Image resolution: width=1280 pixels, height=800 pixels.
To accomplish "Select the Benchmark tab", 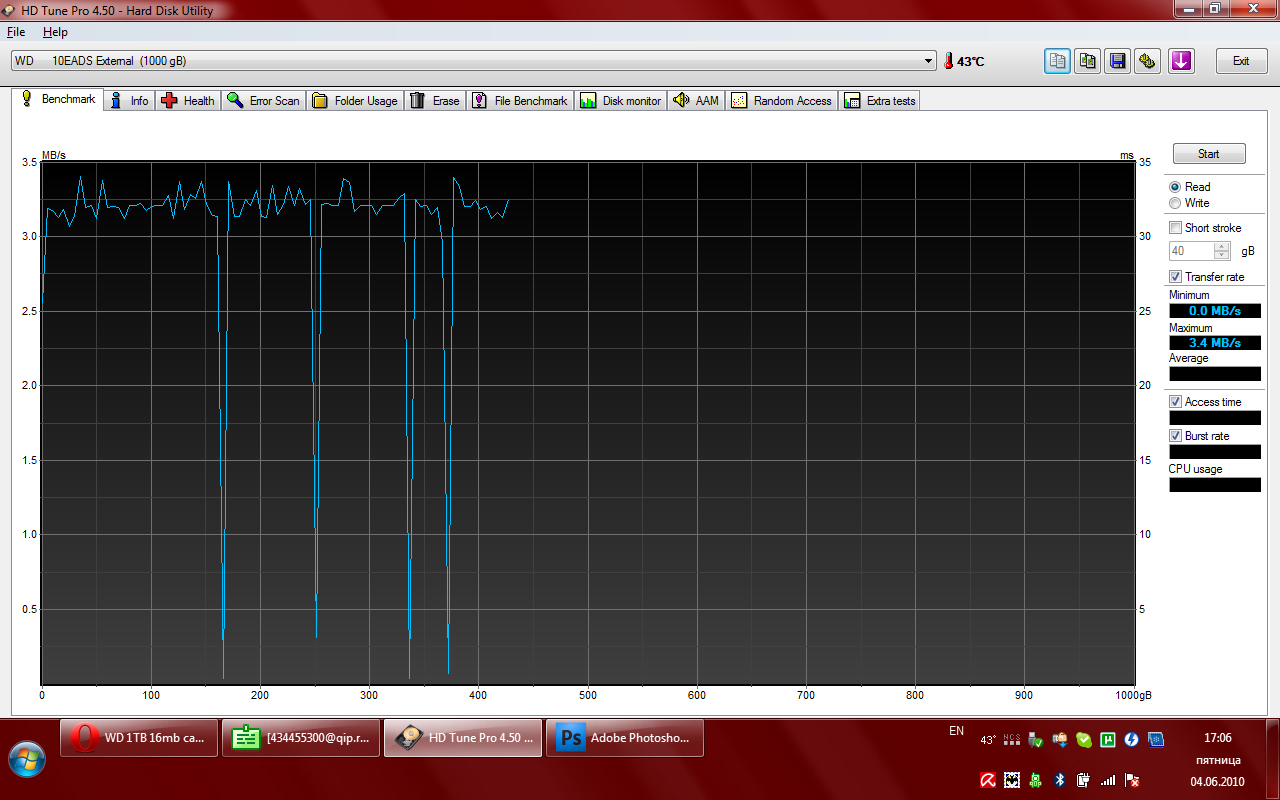I will [x=57, y=100].
